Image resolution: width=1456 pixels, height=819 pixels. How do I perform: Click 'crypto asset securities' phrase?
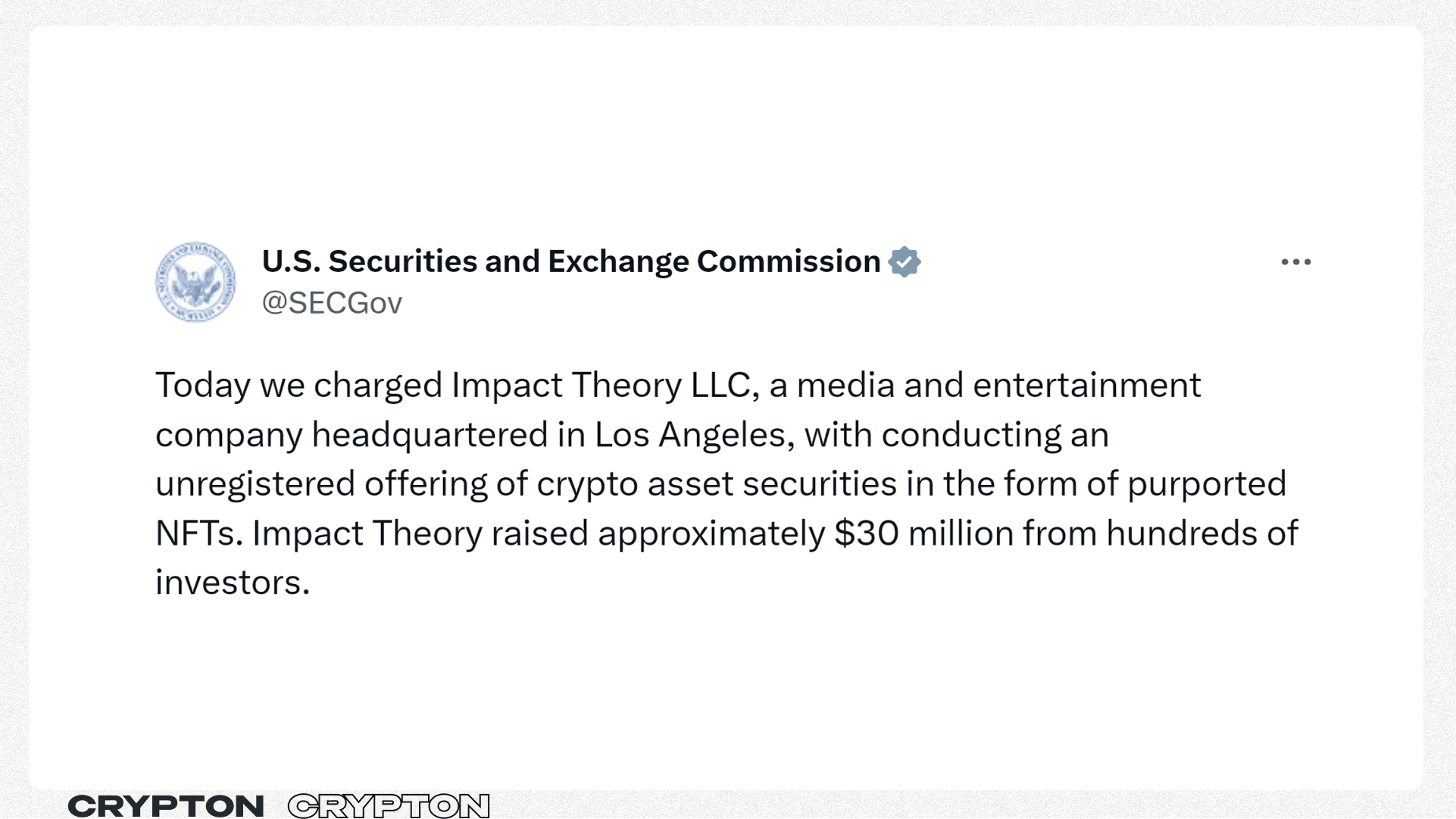click(x=717, y=484)
